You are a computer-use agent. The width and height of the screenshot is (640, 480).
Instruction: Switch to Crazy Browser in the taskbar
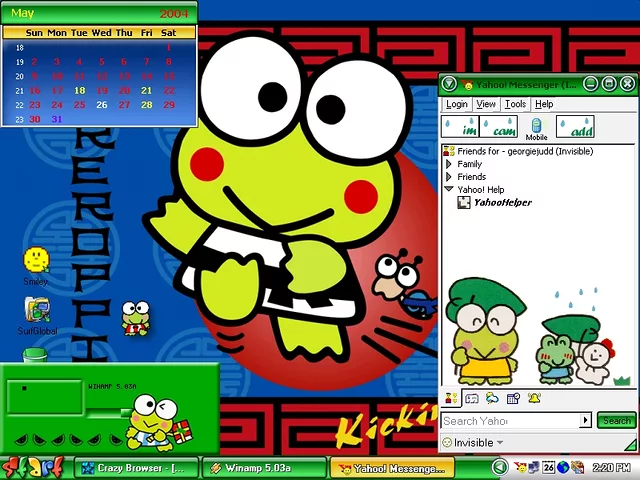[x=136, y=468]
